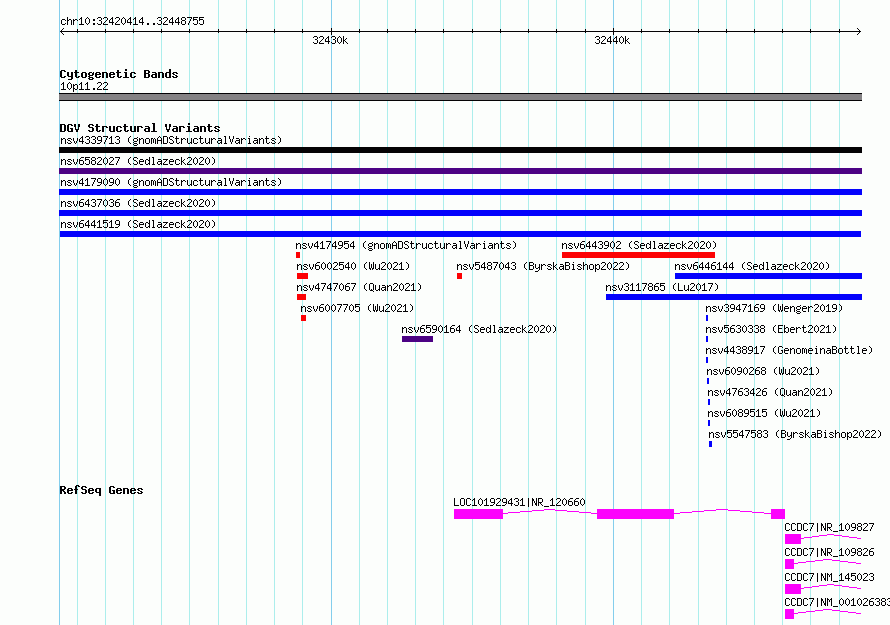Select the blue nsv6437036 variant bar

[x=460, y=213]
